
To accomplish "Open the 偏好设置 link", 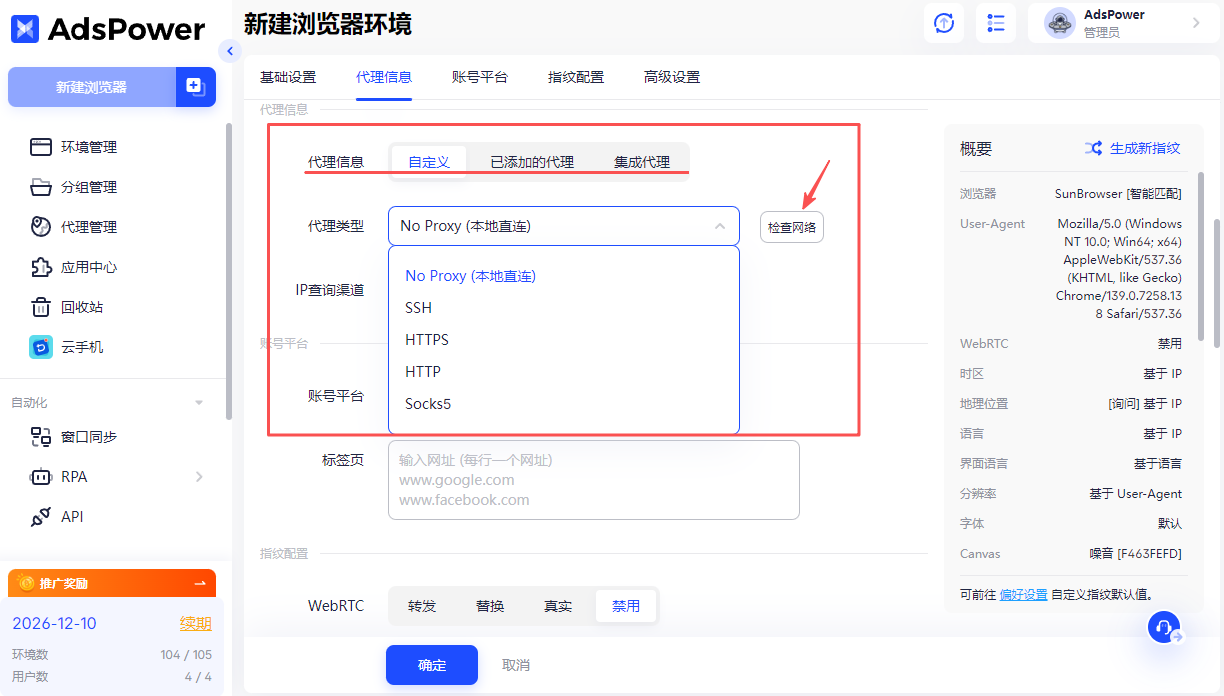I will point(1023,594).
